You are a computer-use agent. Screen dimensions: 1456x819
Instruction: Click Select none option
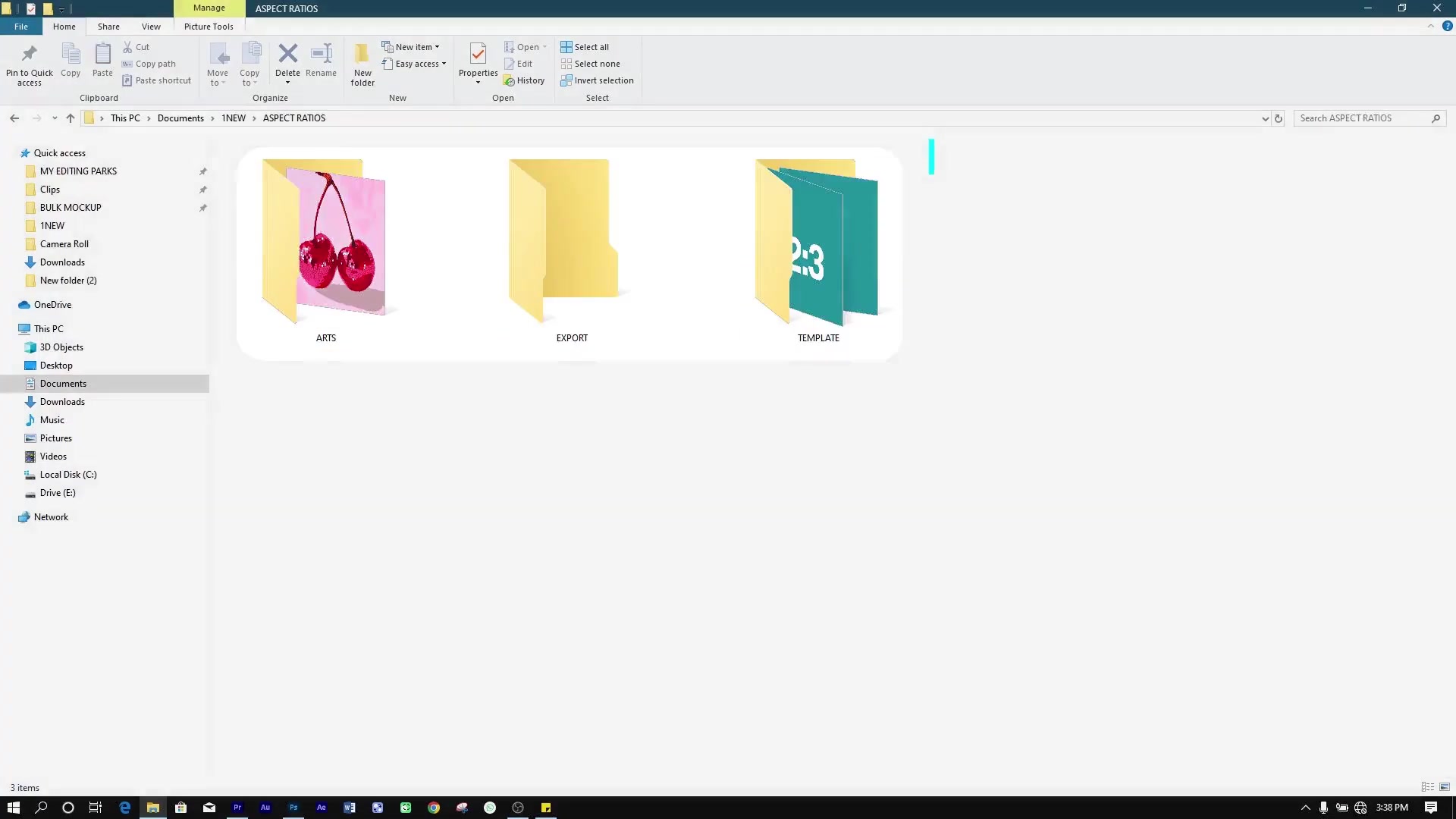[x=591, y=64]
